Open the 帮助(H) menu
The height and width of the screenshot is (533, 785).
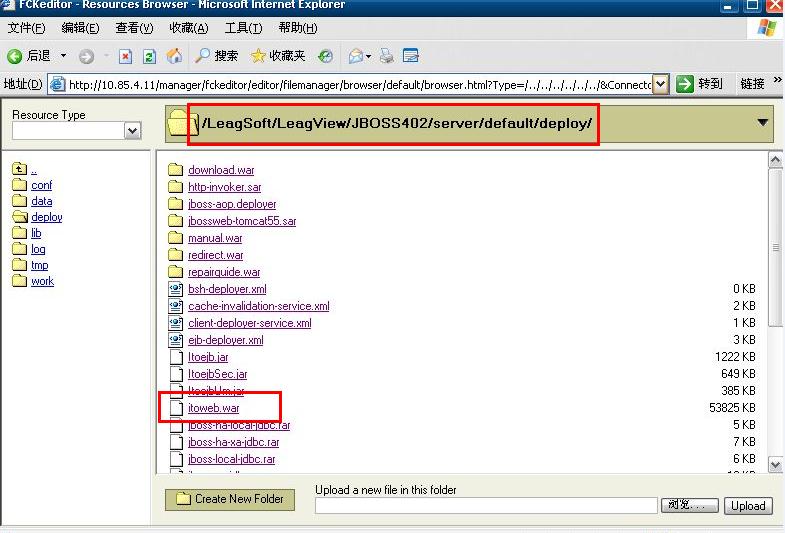(298, 28)
